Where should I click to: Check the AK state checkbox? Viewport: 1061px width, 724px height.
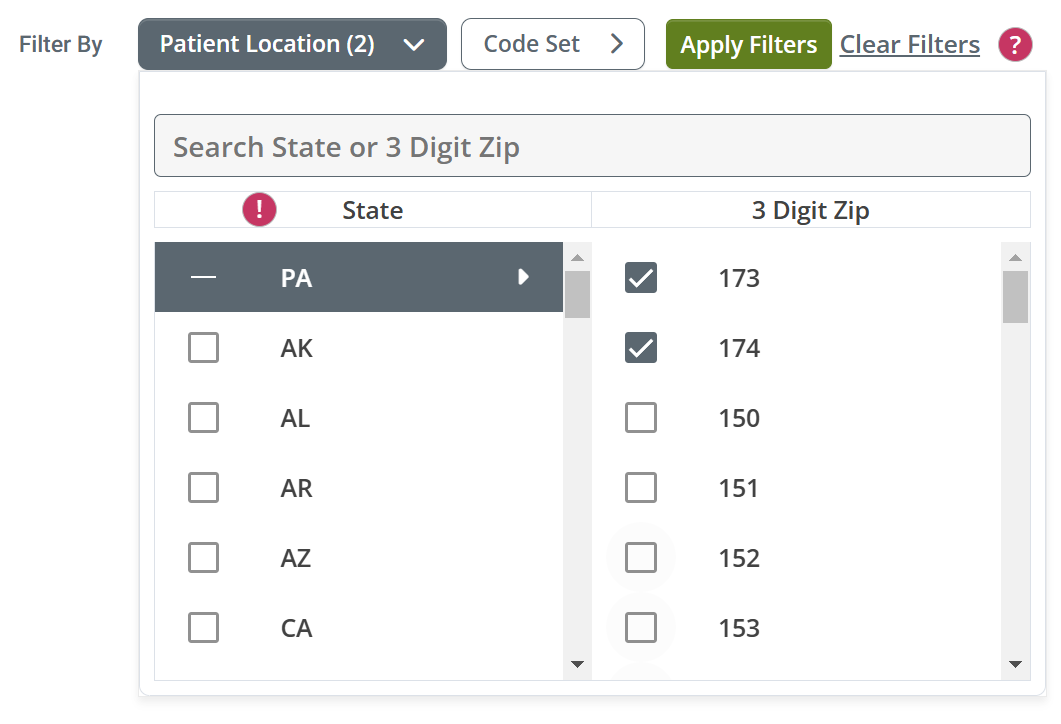(203, 348)
